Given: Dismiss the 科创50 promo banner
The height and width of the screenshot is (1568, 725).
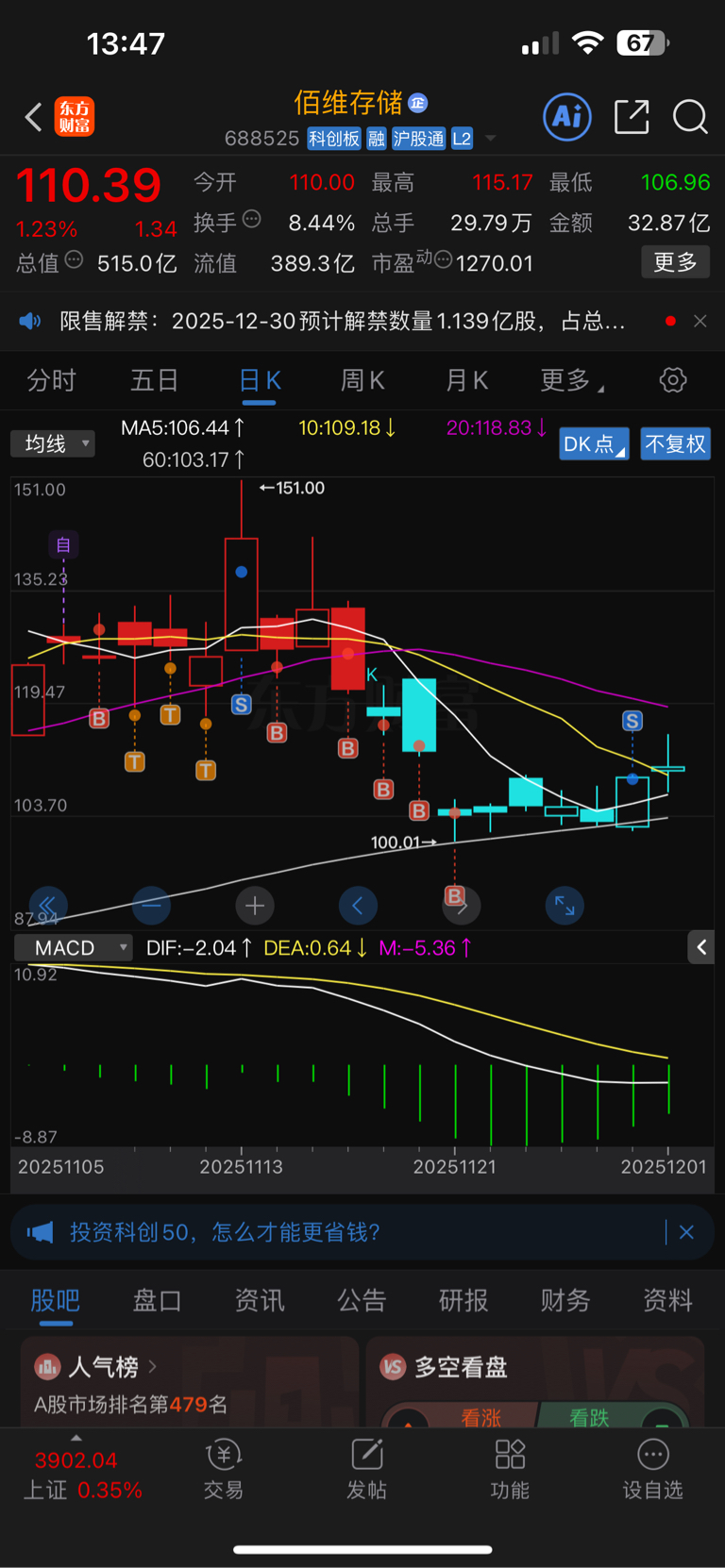Looking at the screenshot, I should coord(686,1232).
